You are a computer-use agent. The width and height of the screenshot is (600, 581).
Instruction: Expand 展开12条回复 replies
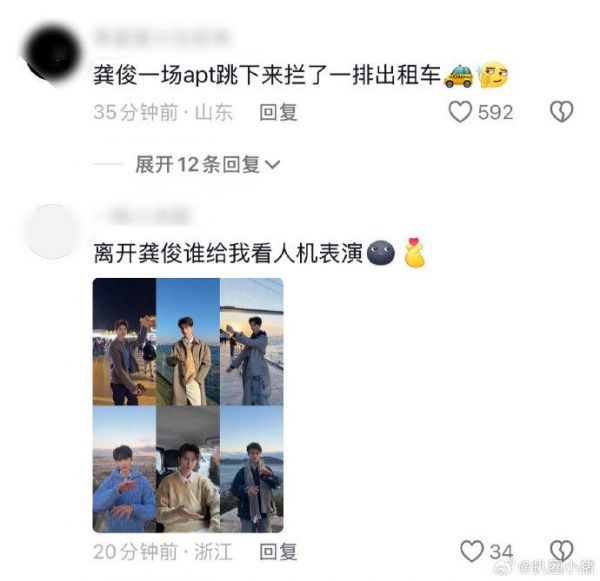pos(207,165)
